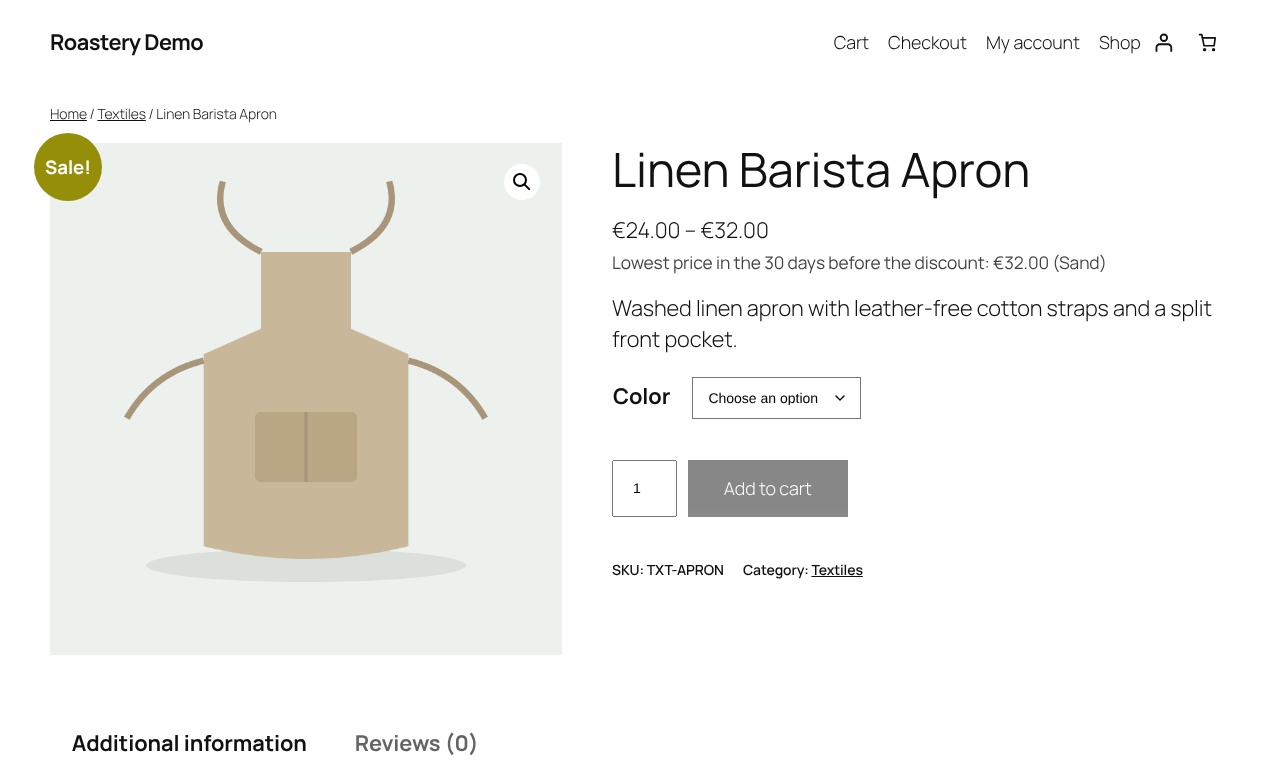Go to Cart in navigation menu
This screenshot has width=1280, height=760.
click(851, 43)
